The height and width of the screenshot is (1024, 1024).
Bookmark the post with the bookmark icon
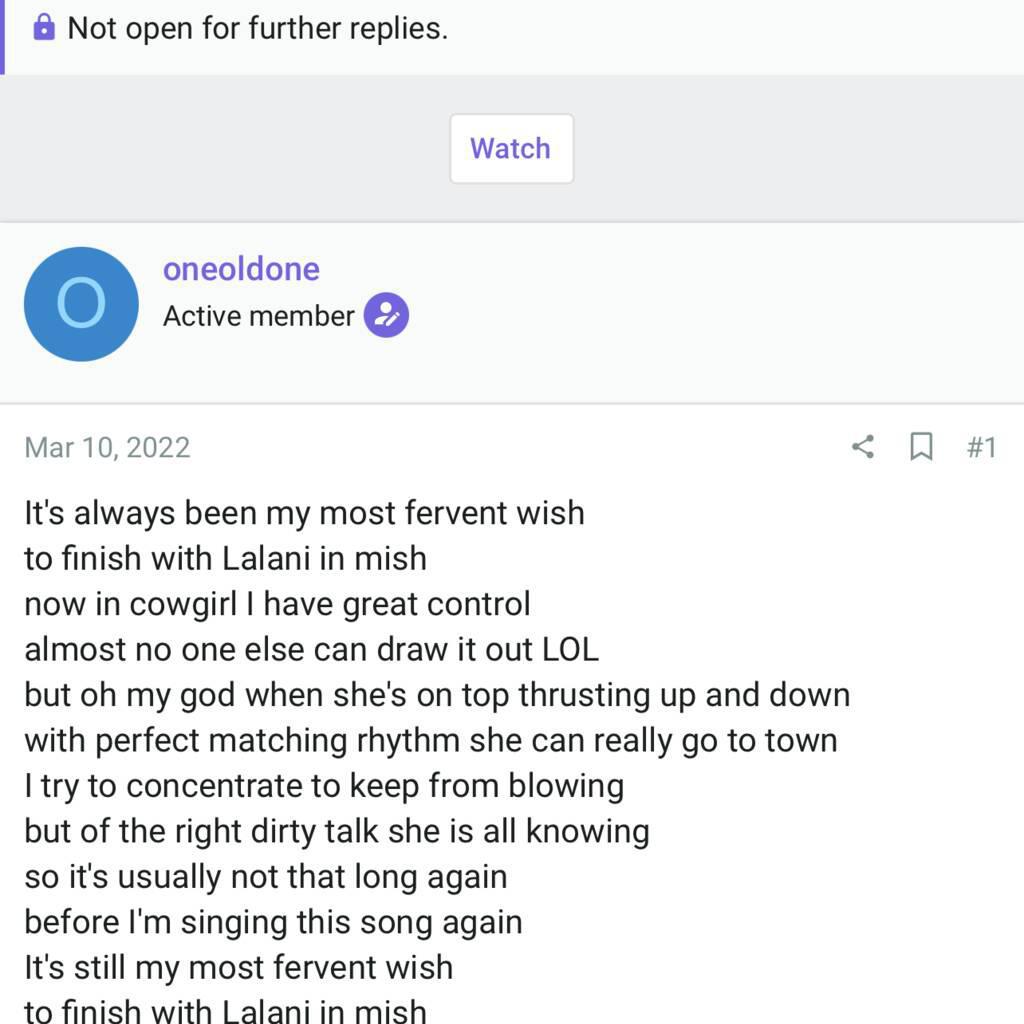coord(921,447)
